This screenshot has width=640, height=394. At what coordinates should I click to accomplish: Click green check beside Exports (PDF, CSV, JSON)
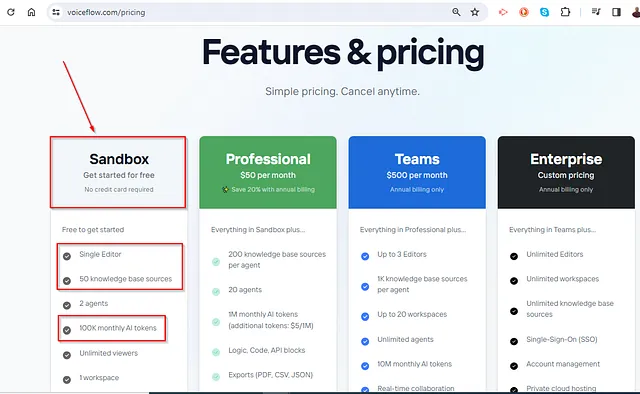coord(216,377)
